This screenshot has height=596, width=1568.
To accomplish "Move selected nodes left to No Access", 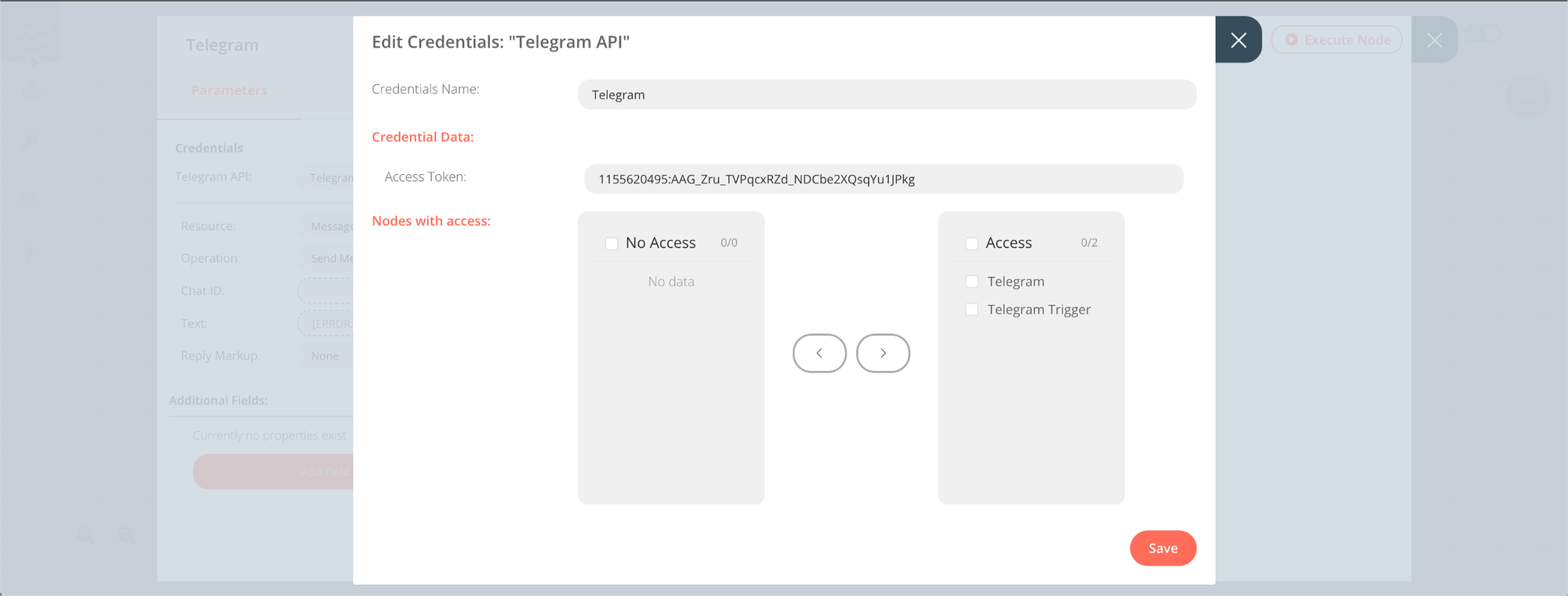I will [819, 353].
